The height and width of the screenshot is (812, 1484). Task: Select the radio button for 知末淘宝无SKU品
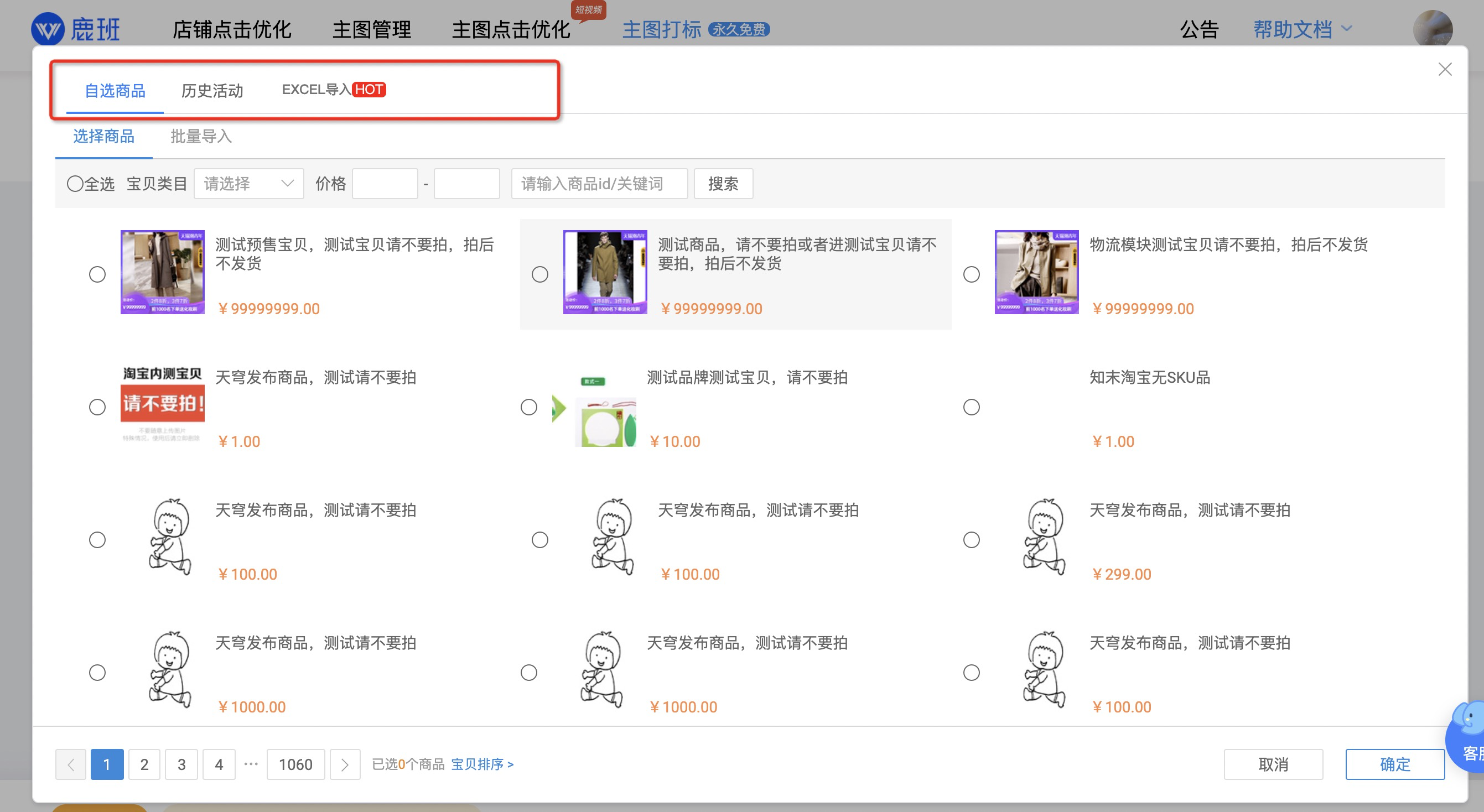[x=971, y=407]
